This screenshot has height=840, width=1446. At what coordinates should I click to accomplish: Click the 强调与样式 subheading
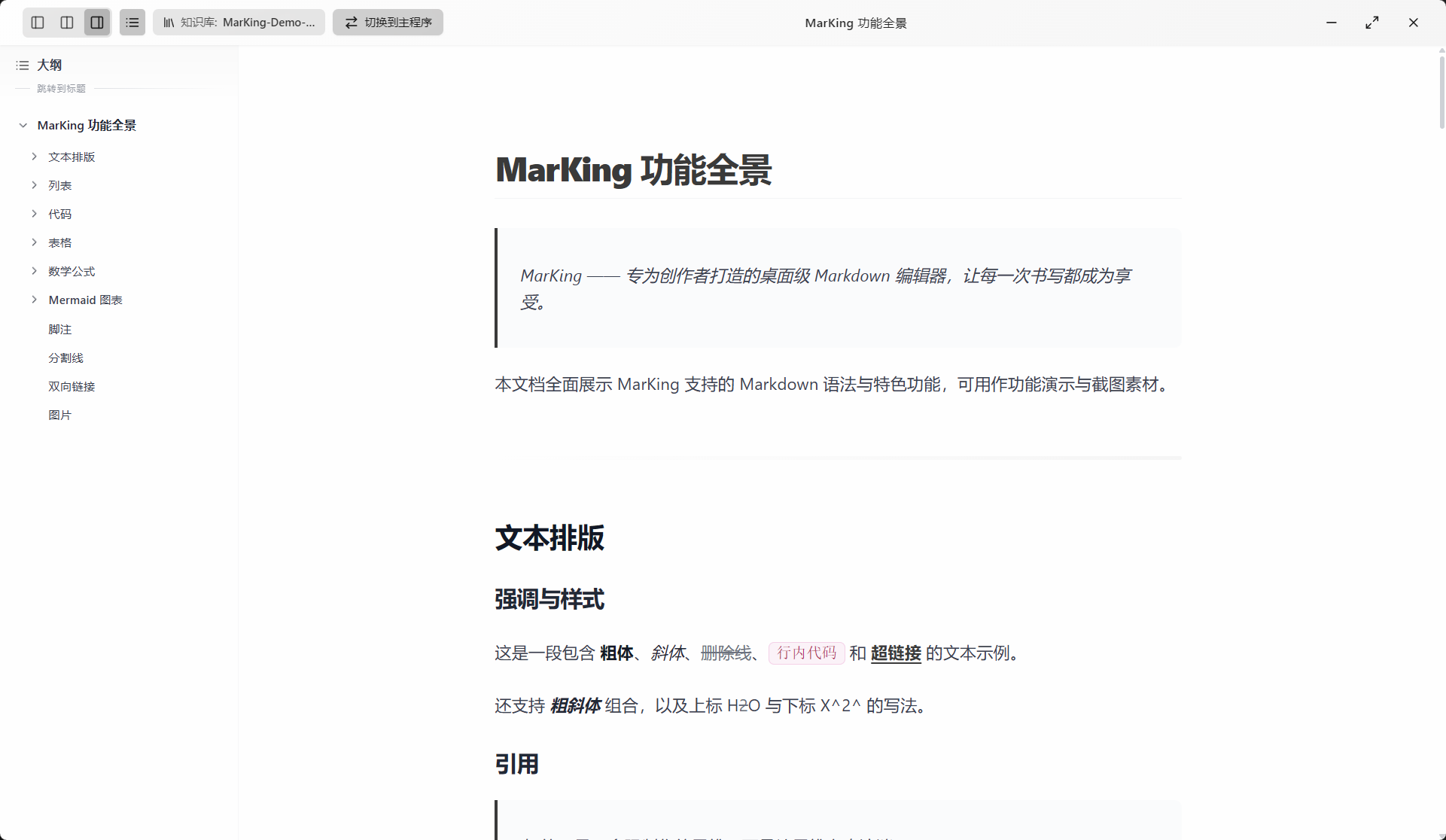tap(549, 600)
